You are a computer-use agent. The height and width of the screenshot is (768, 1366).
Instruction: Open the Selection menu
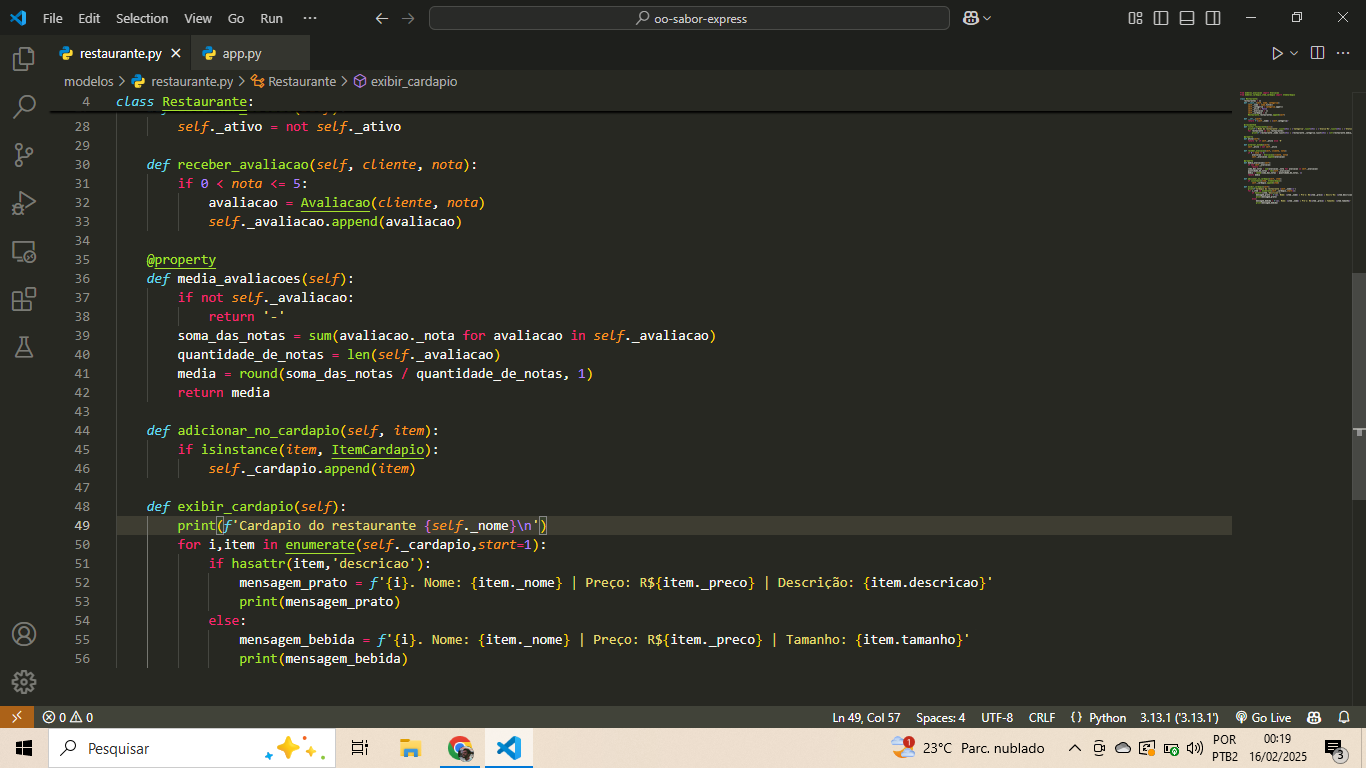click(142, 18)
